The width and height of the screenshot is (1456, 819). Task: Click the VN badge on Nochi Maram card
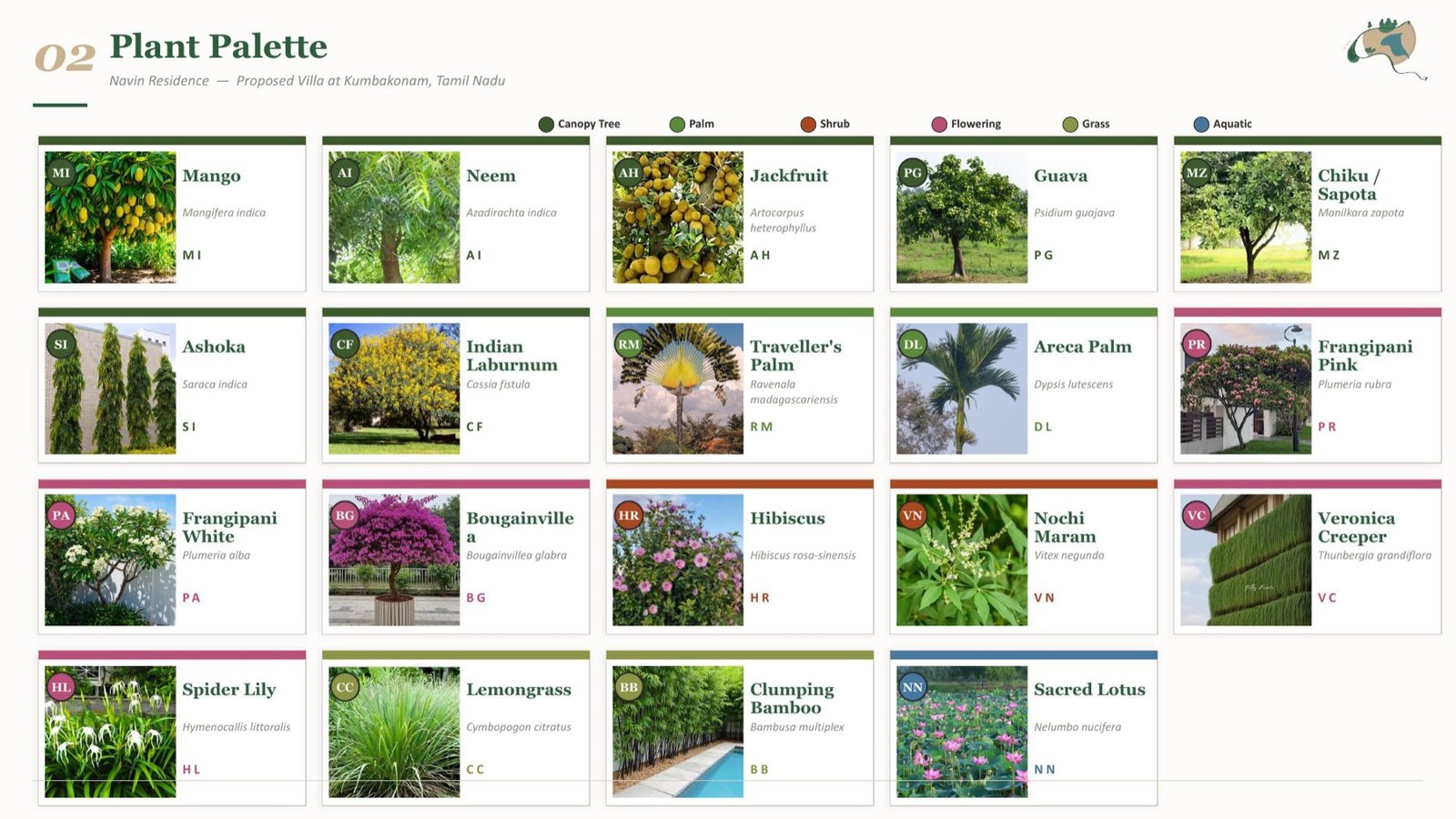913,515
